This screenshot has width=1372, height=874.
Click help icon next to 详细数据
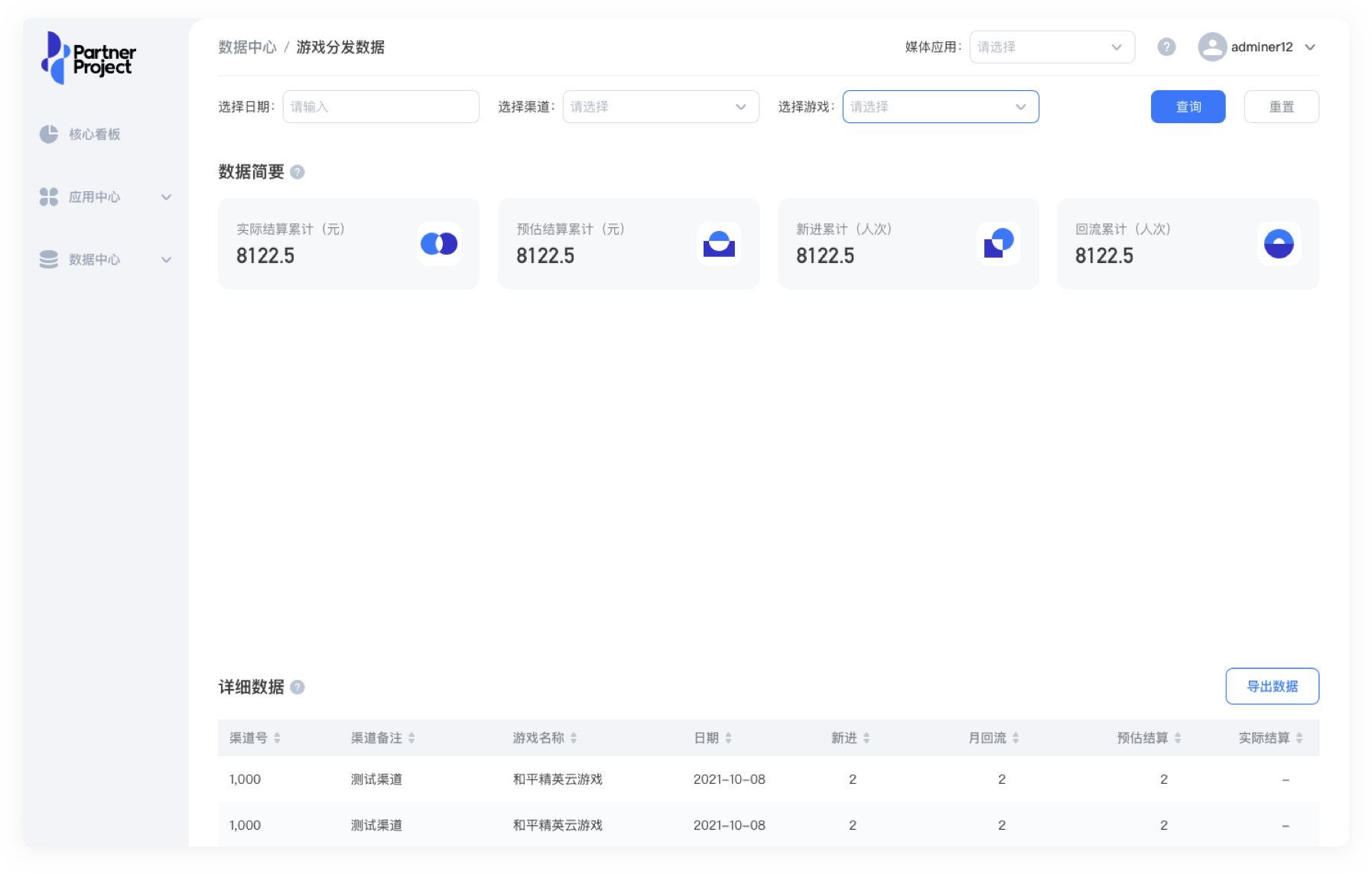pyautogui.click(x=297, y=687)
